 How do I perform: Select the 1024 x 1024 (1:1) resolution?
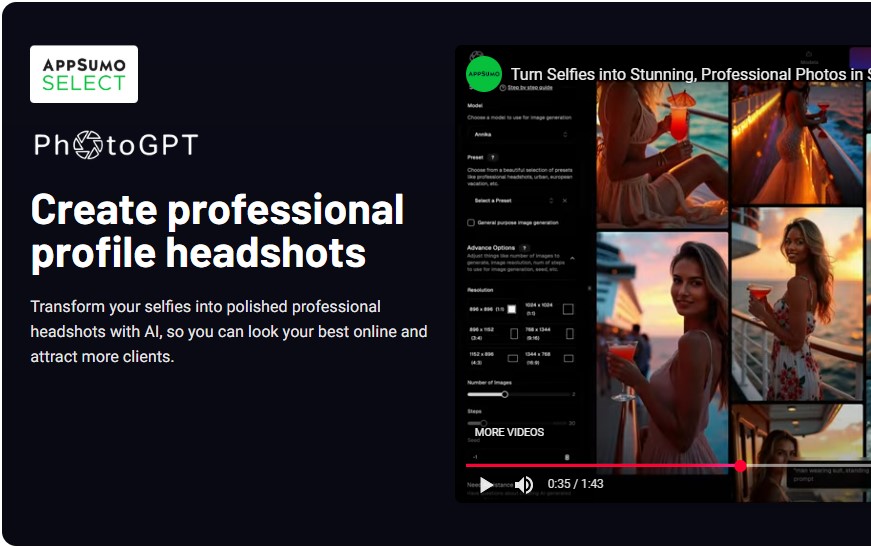tap(549, 309)
